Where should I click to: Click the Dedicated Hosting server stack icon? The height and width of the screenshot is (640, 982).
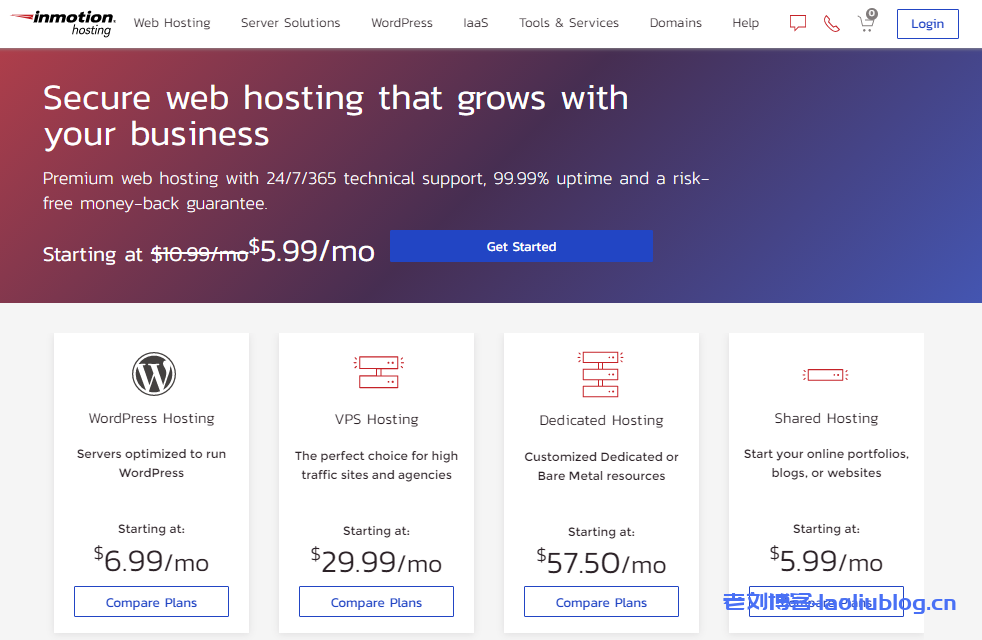coord(601,374)
